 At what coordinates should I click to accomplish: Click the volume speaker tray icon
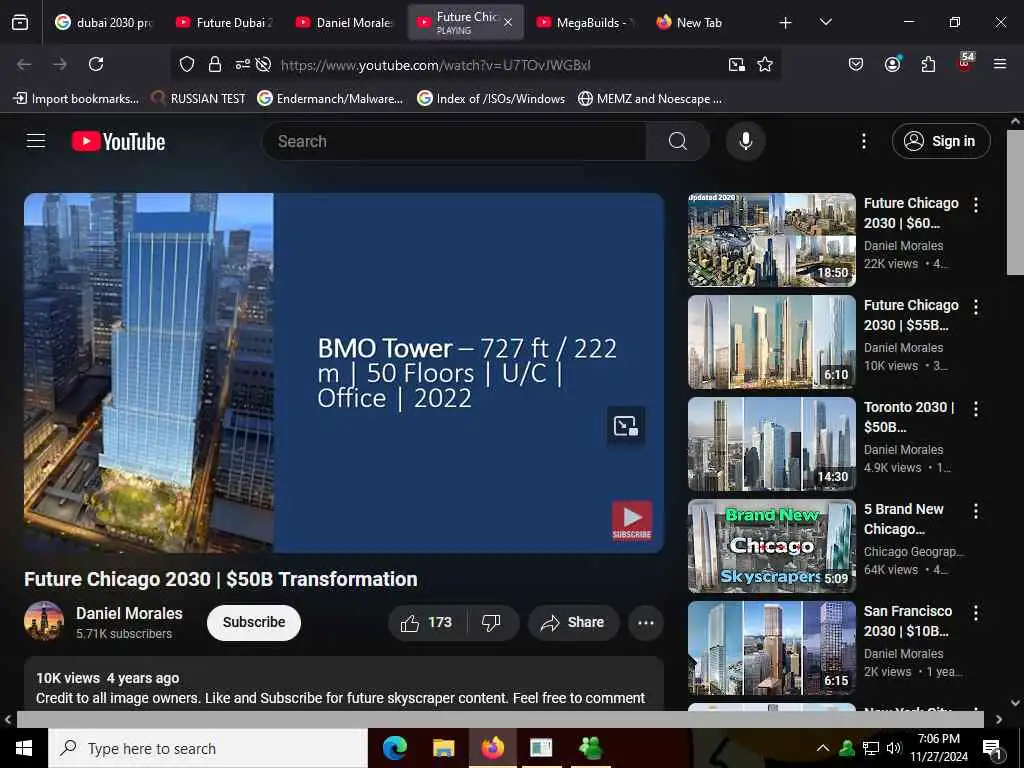coord(894,748)
